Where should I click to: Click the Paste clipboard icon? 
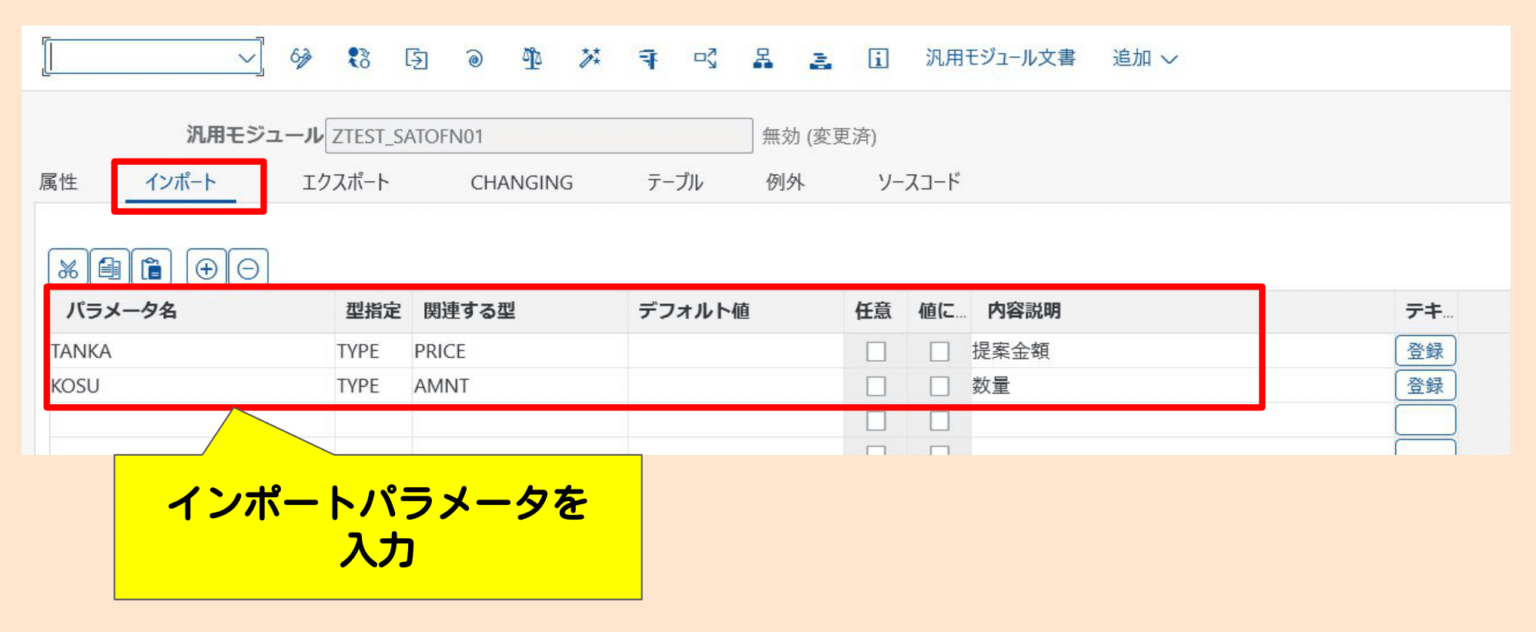coord(152,266)
